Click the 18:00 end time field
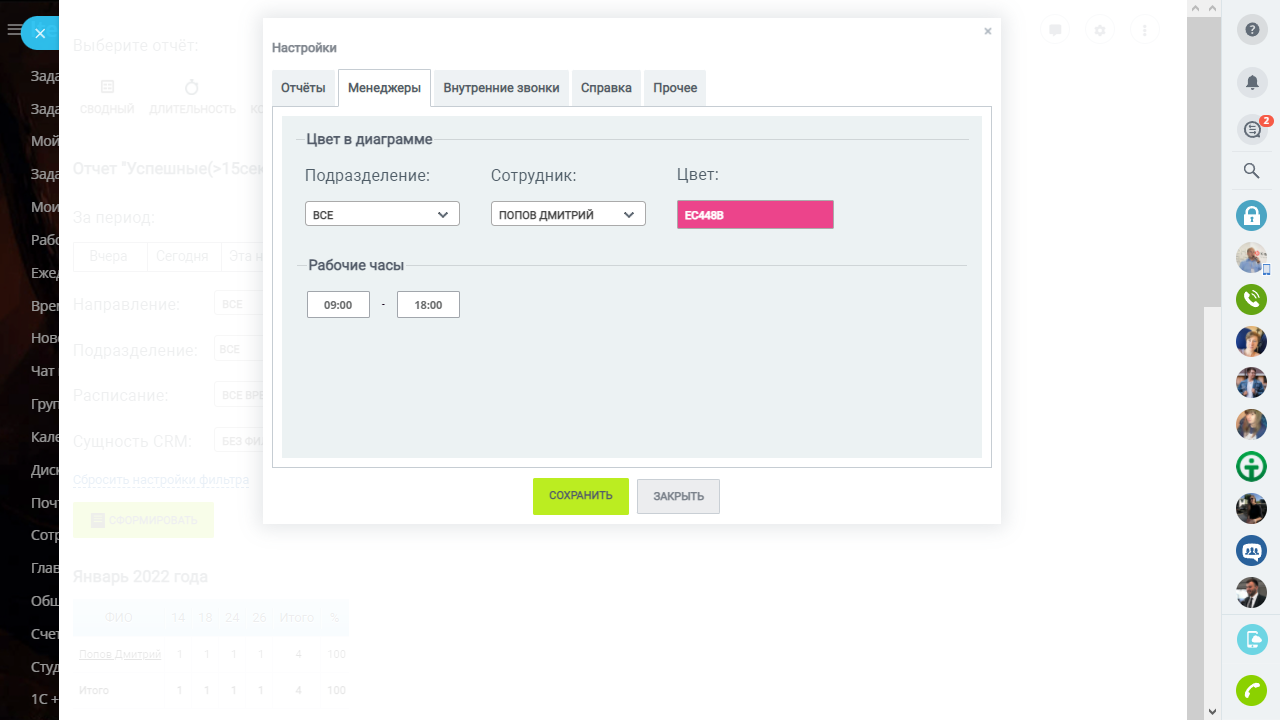The width and height of the screenshot is (1280, 720). click(x=428, y=305)
